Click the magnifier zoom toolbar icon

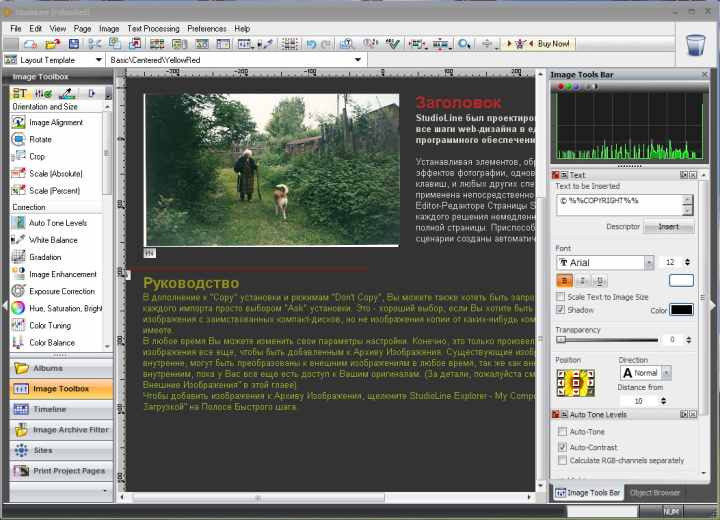[464, 44]
